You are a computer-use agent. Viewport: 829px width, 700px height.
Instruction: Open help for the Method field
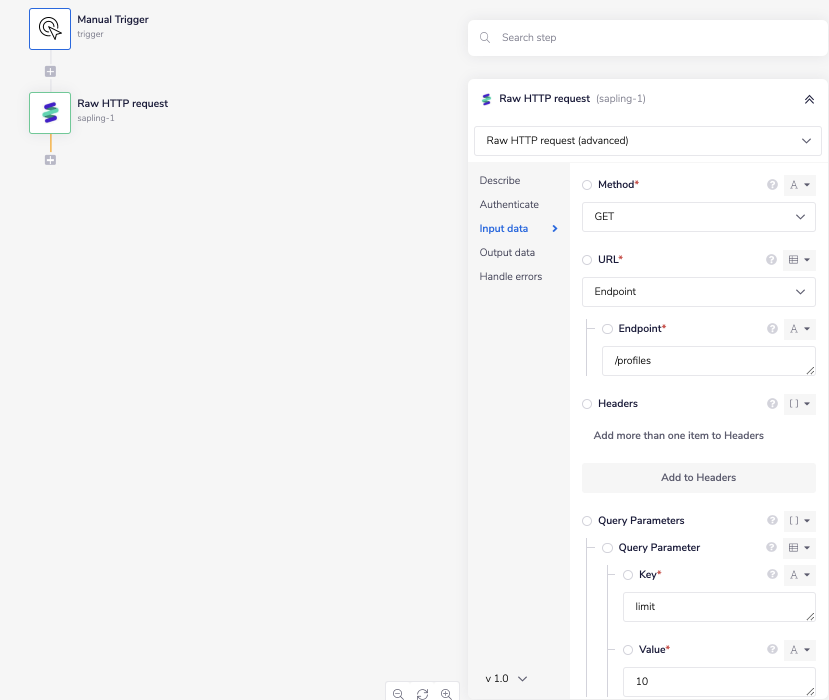point(771,185)
